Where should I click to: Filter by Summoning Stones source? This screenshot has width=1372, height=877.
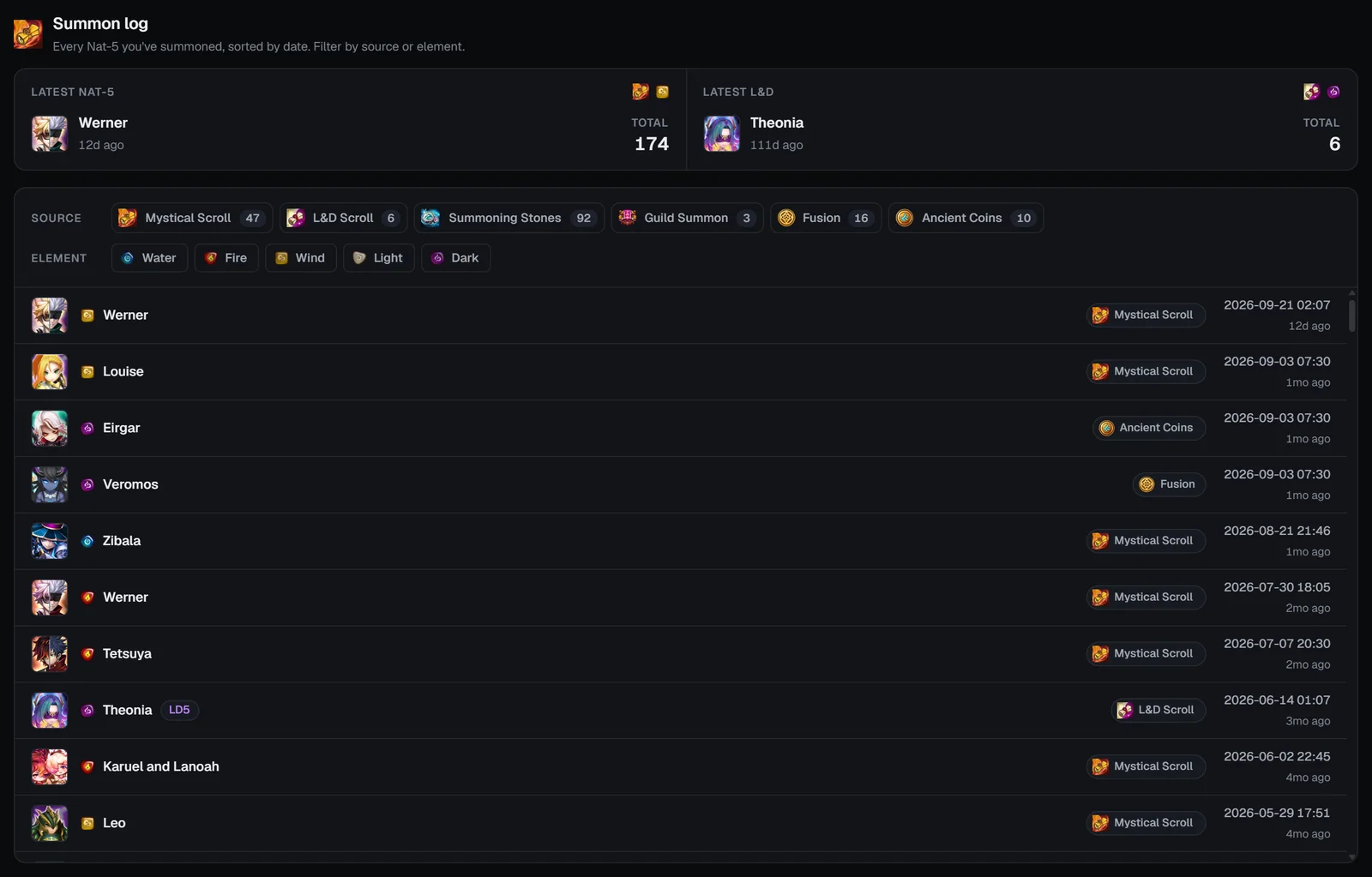(509, 218)
